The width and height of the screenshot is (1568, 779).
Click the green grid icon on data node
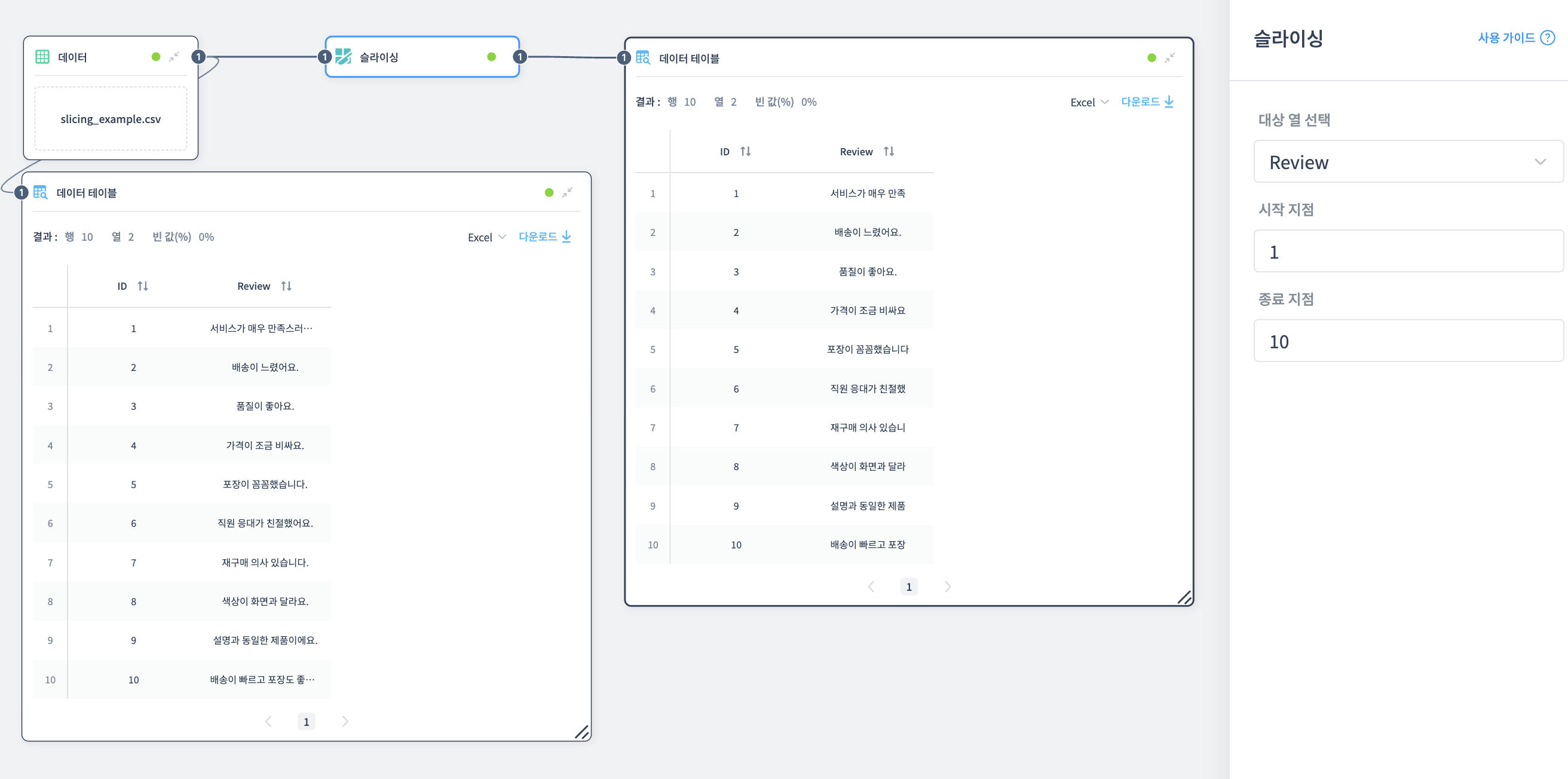click(42, 57)
